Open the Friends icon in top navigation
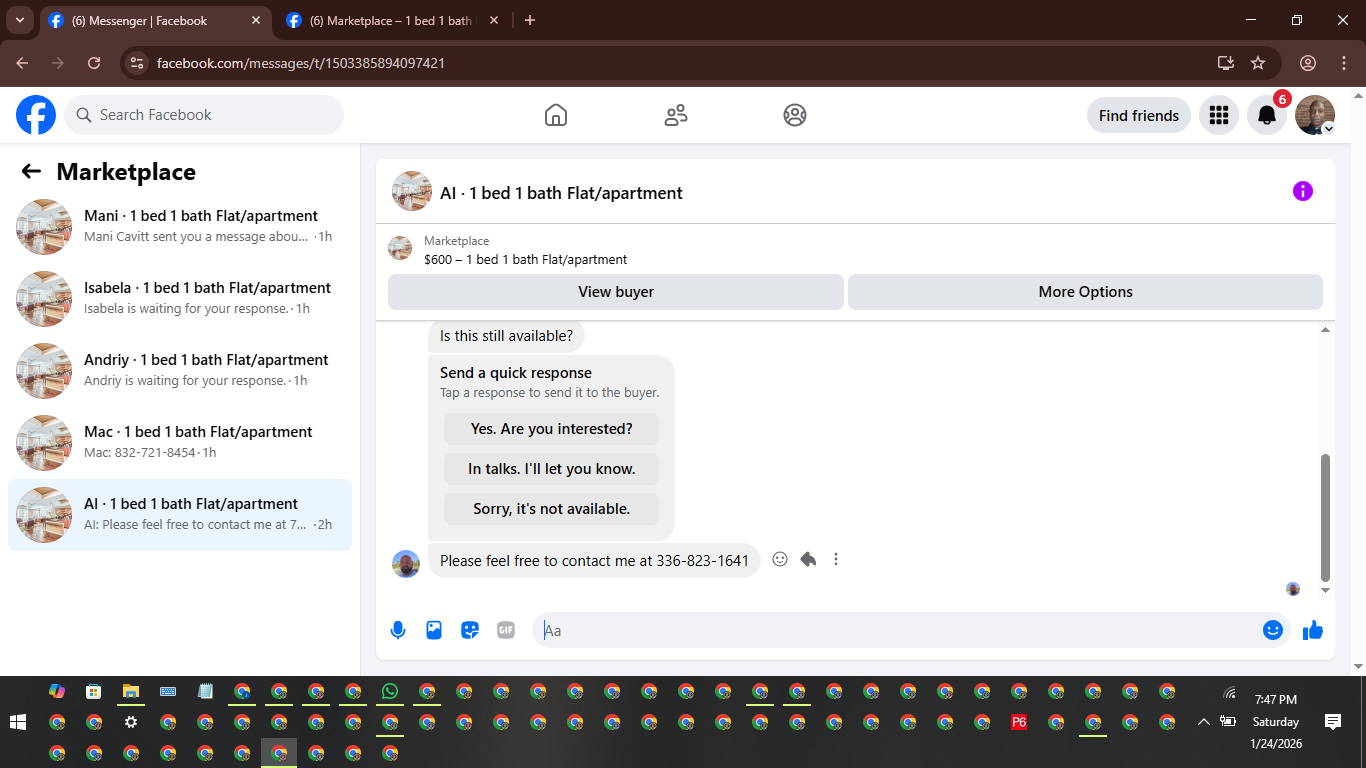 676,115
